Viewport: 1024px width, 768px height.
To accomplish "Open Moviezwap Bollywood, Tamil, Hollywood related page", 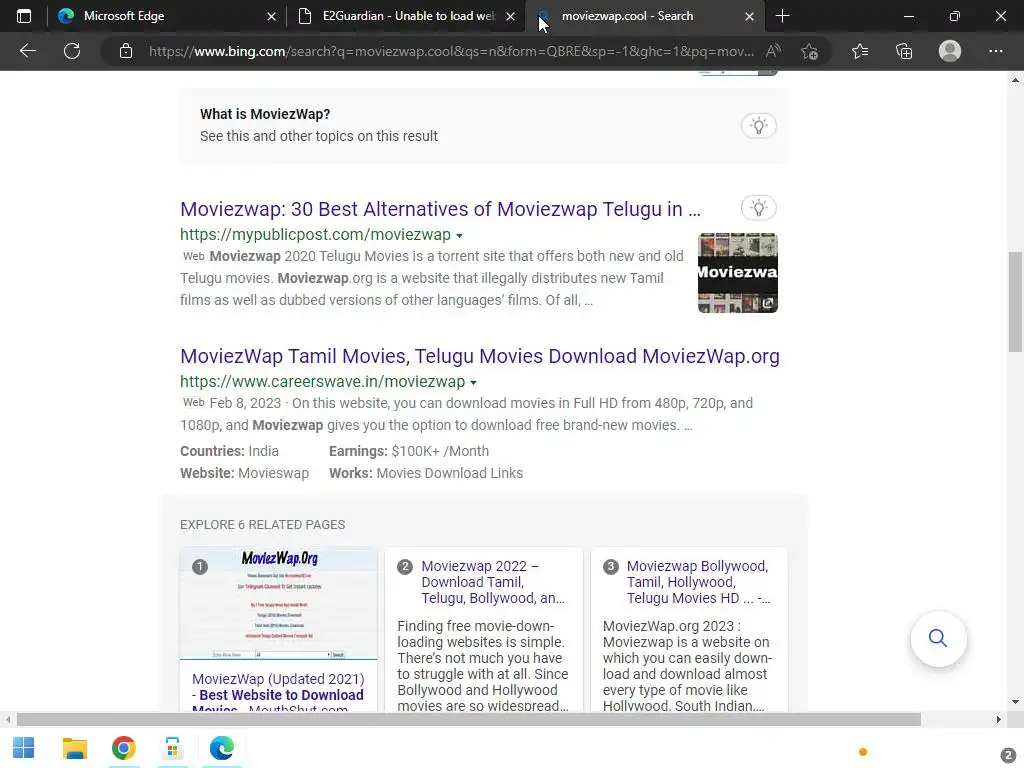I will coord(698,582).
